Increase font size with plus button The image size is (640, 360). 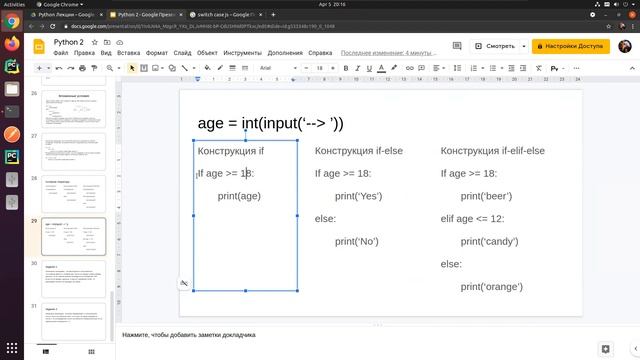click(333, 68)
